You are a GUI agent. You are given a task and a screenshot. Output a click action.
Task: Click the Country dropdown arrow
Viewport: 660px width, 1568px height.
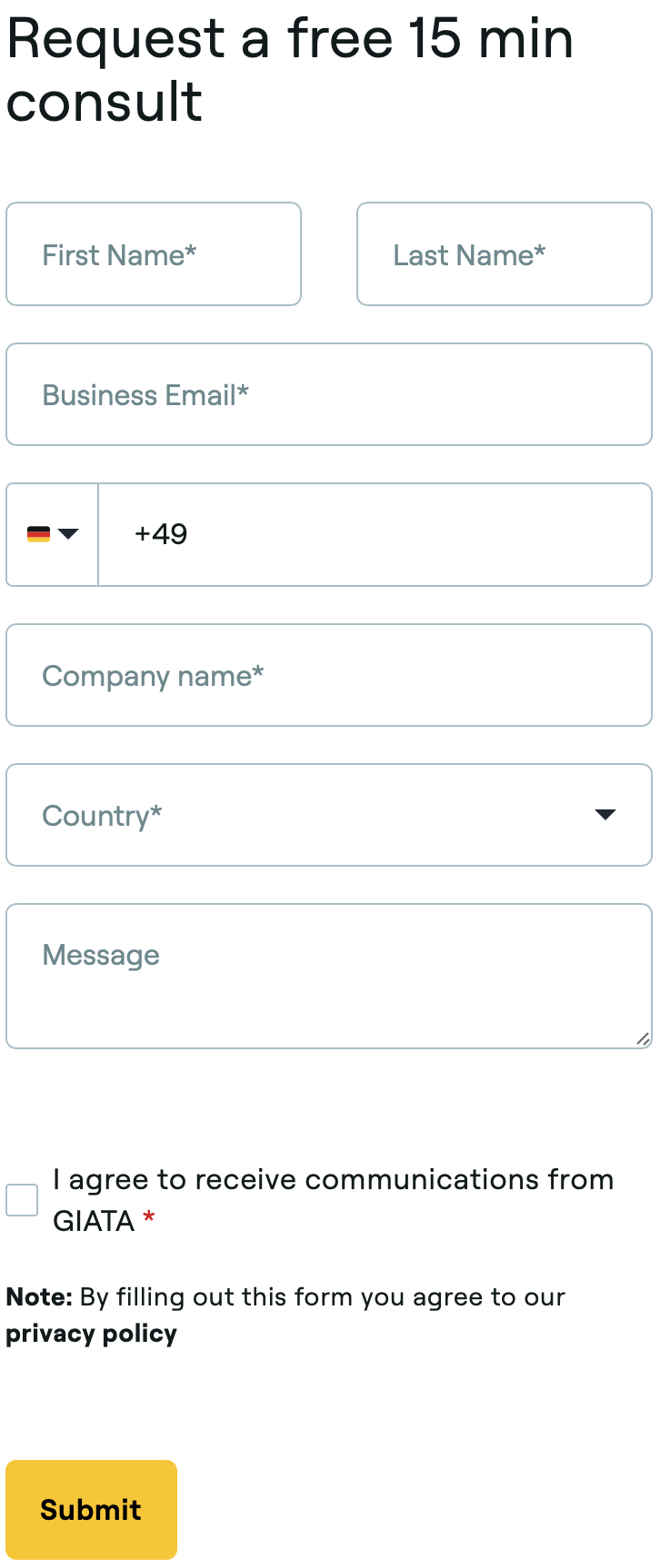pos(605,815)
